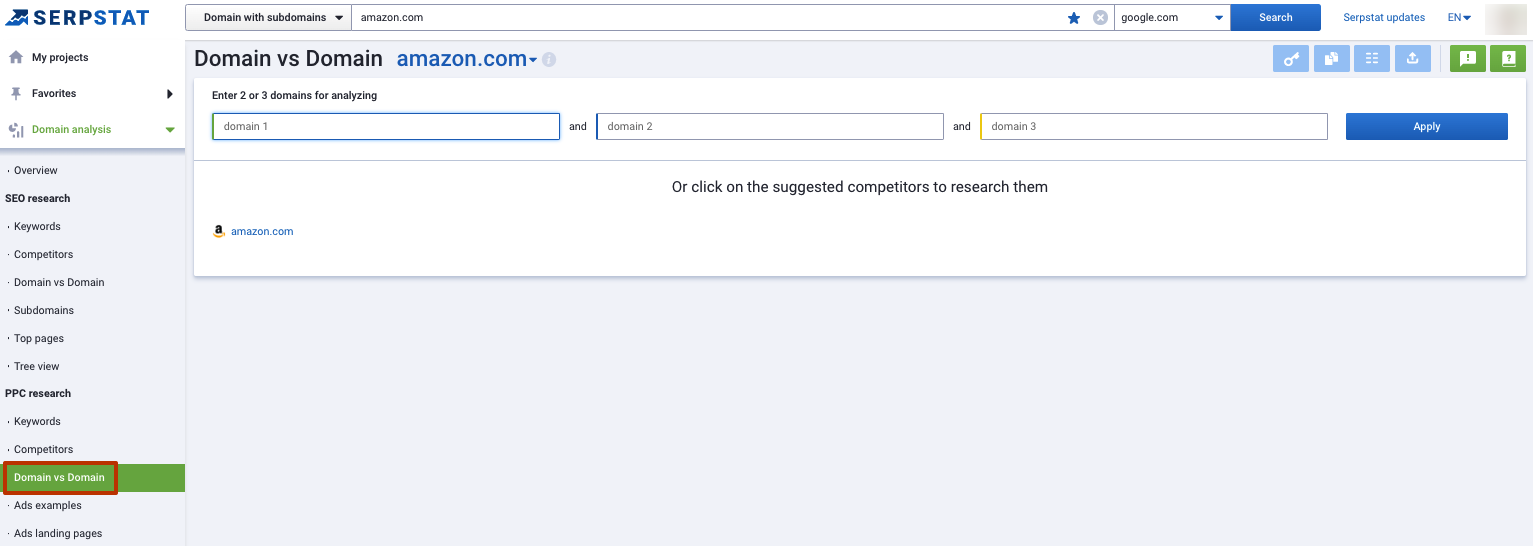Viewport: 1533px width, 546px height.
Task: Open the Domain with subdomains dropdown
Action: 268,18
